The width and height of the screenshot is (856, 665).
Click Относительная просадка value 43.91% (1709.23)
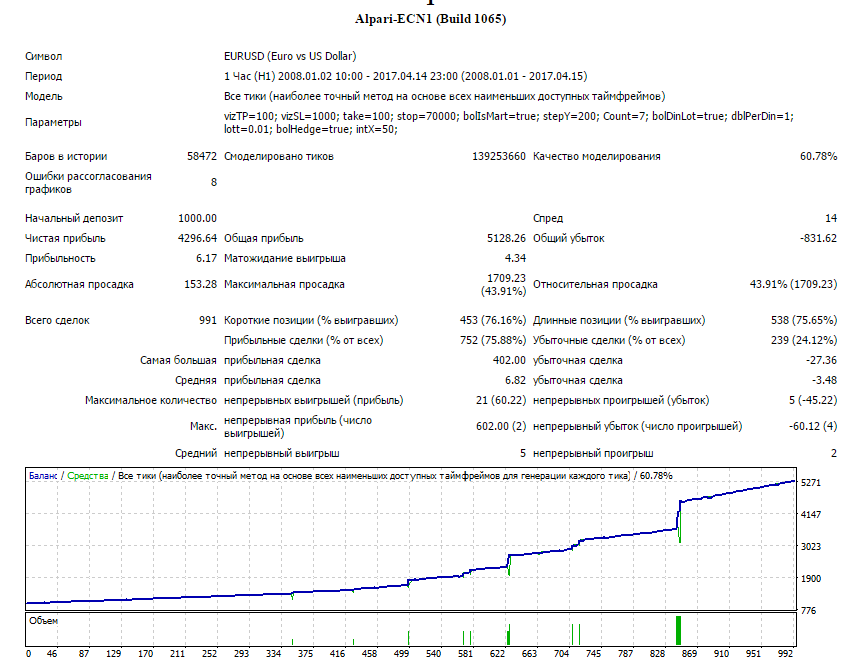pyautogui.click(x=793, y=284)
